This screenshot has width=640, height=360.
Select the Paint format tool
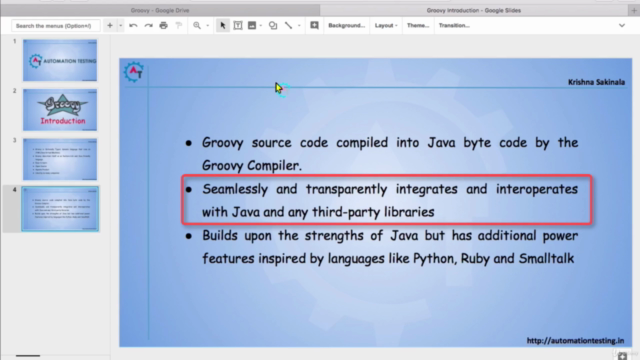178,25
